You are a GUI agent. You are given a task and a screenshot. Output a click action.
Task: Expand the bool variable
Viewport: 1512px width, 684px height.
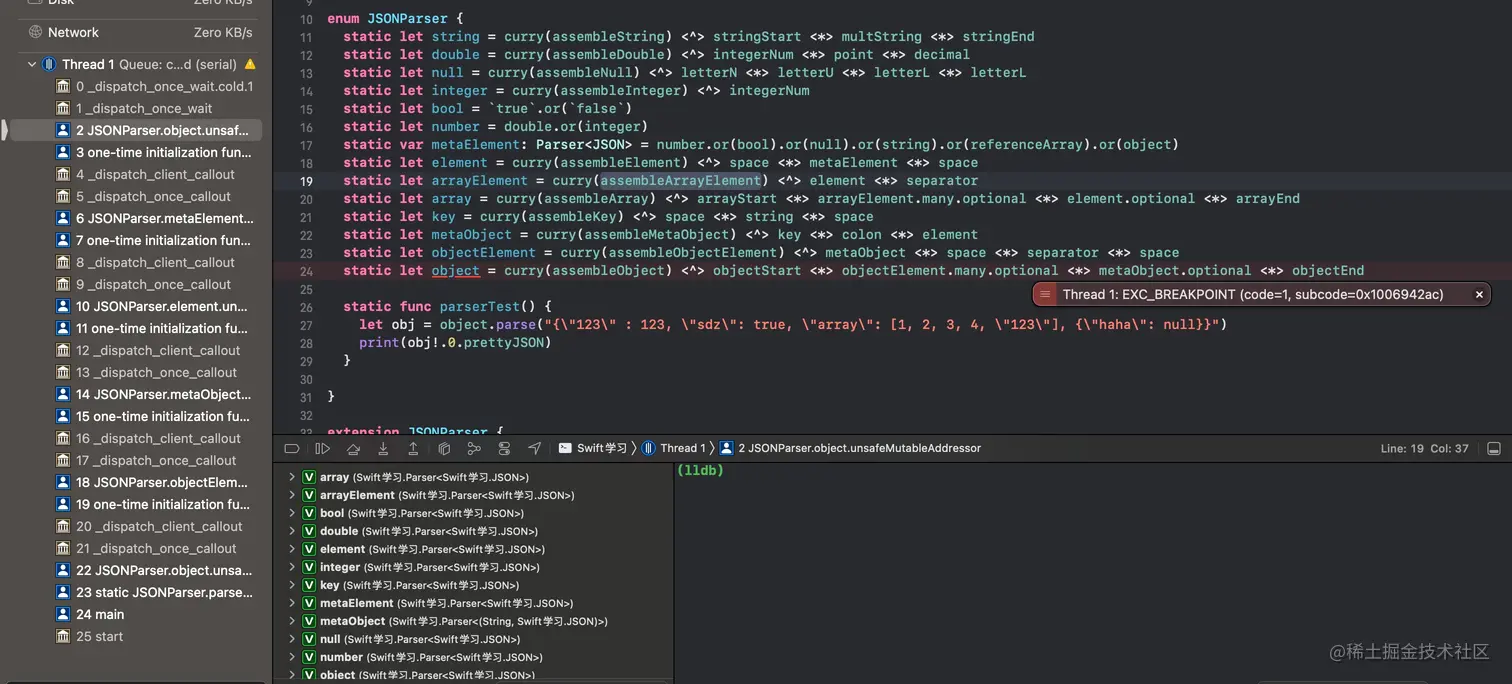pos(292,513)
